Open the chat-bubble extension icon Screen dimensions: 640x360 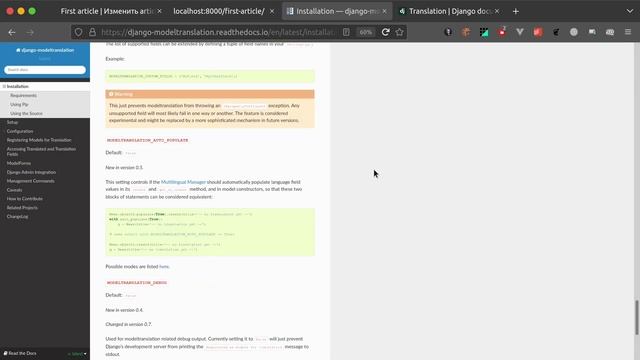click(x=592, y=32)
